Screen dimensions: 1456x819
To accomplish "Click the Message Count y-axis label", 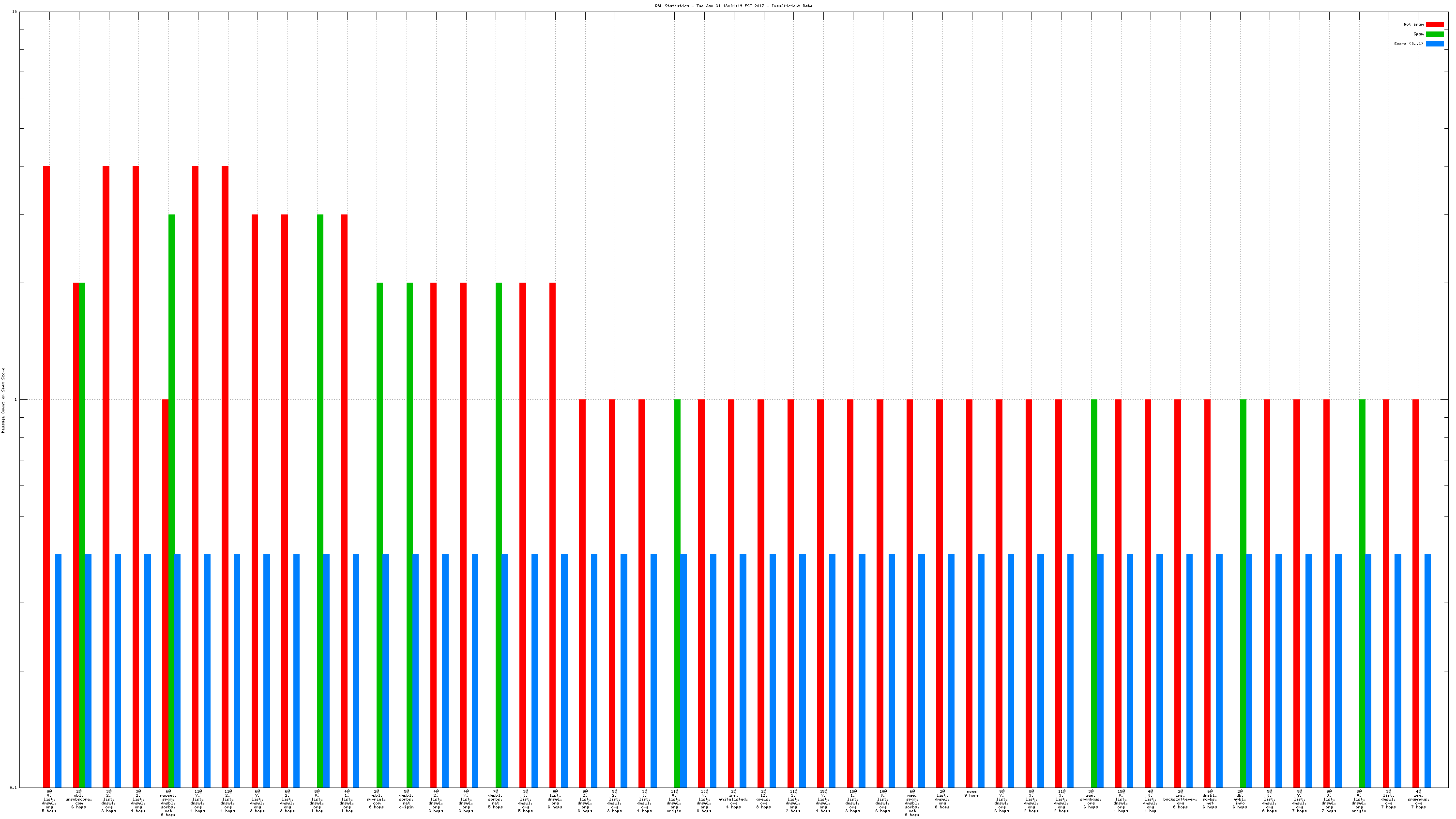I will tap(3, 400).
